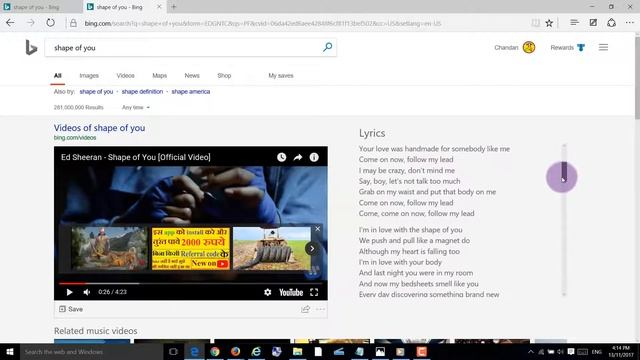Image resolution: width=640 pixels, height=360 pixels.
Task: Click the bing.com/videos green link
Action: (75, 138)
